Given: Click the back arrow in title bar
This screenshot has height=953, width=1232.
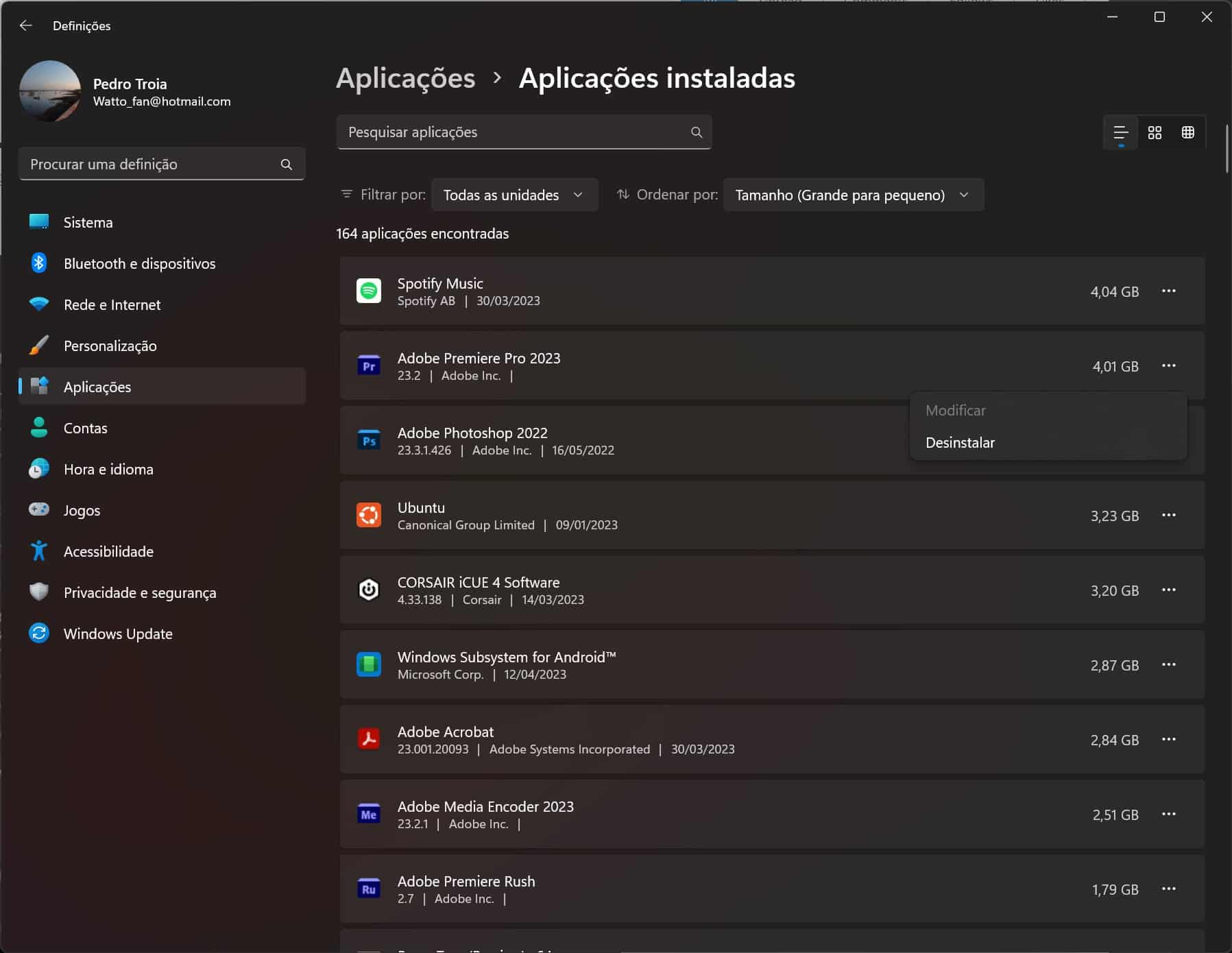Looking at the screenshot, I should point(26,25).
